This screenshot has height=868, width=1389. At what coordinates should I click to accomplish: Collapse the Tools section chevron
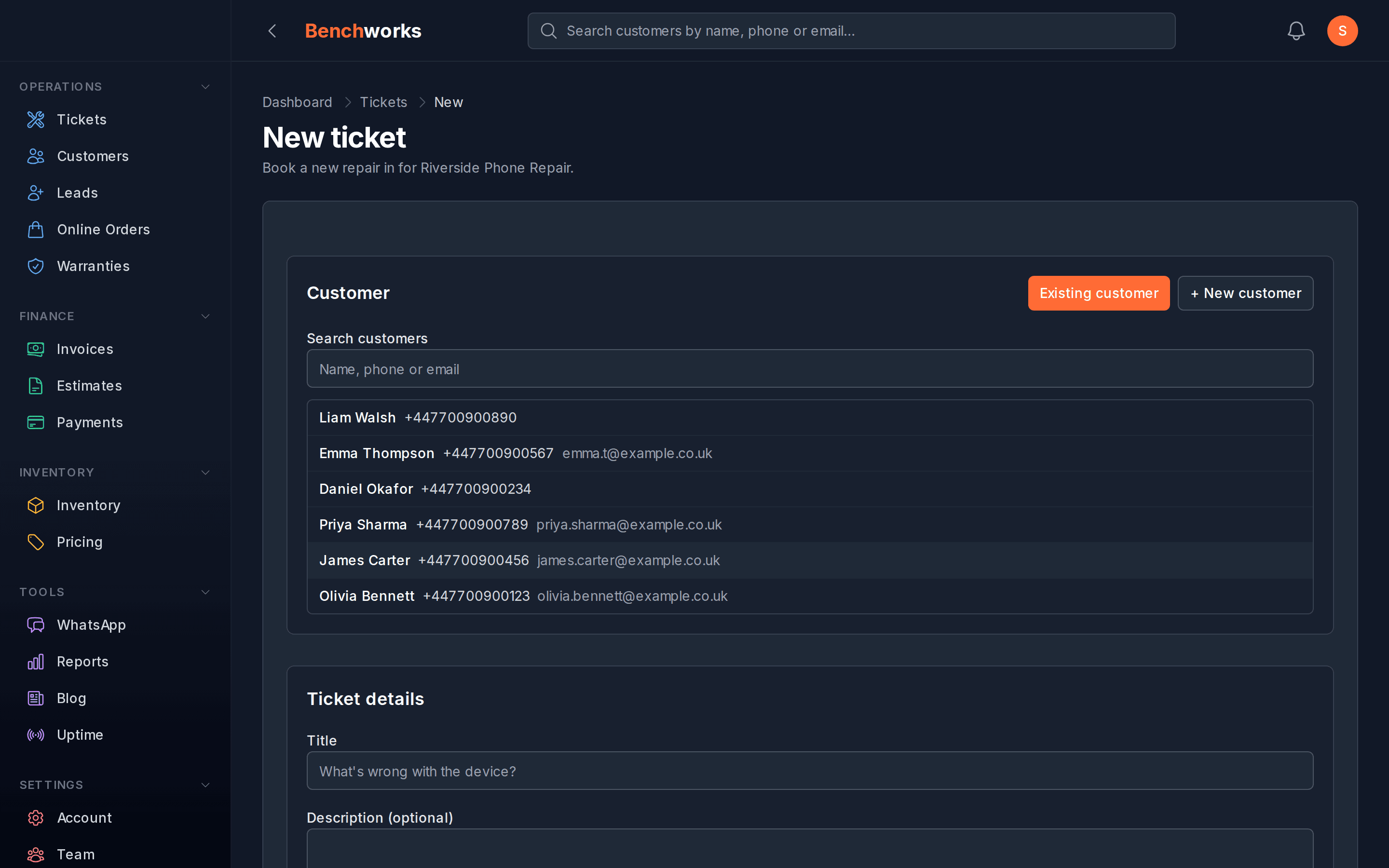tap(205, 592)
